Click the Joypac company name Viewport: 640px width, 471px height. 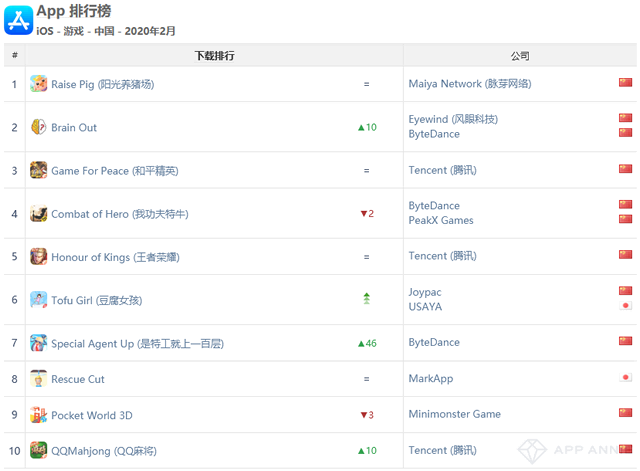pyautogui.click(x=425, y=292)
